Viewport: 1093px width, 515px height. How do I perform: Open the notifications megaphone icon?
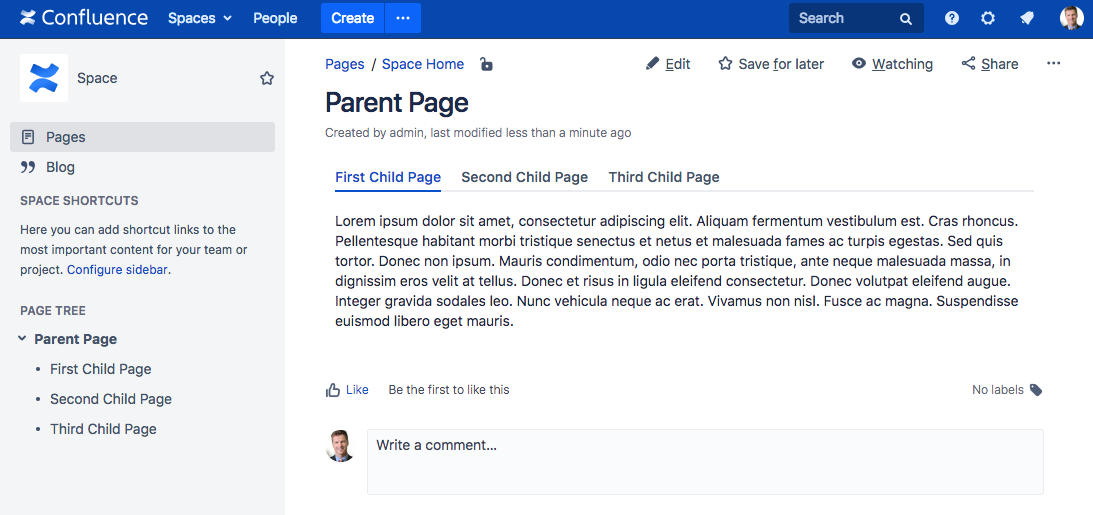pos(1027,18)
